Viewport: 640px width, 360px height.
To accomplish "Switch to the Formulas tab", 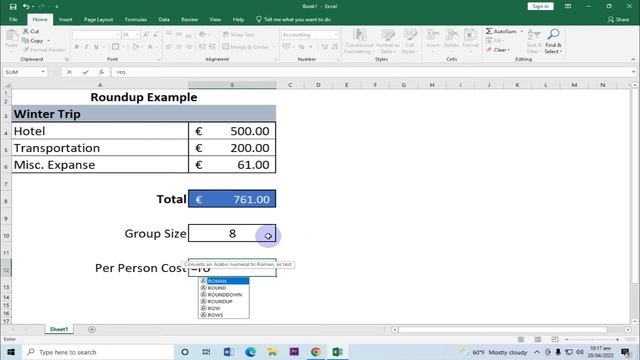I will coord(136,20).
